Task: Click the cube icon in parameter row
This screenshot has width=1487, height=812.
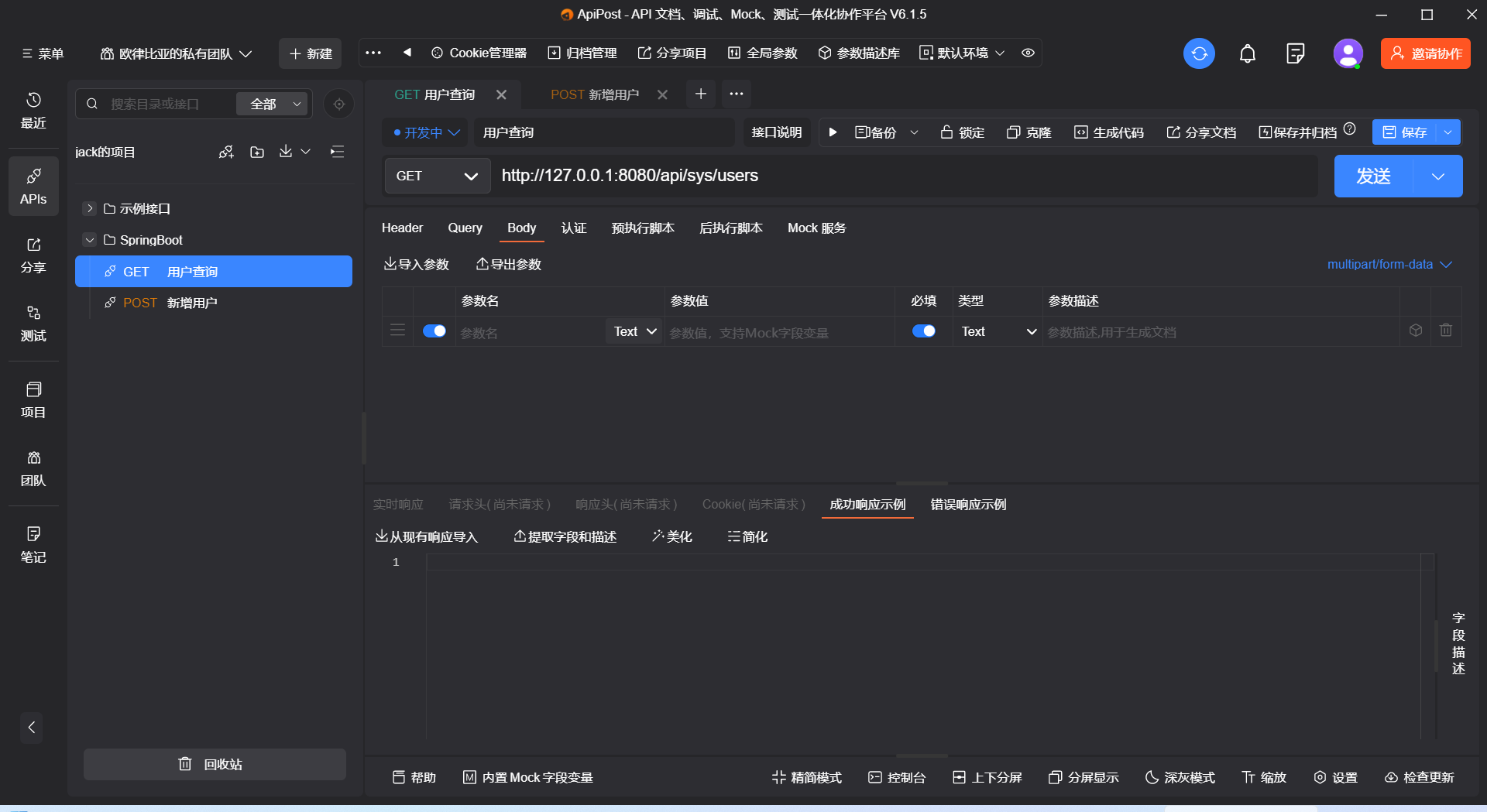Action: [1416, 331]
